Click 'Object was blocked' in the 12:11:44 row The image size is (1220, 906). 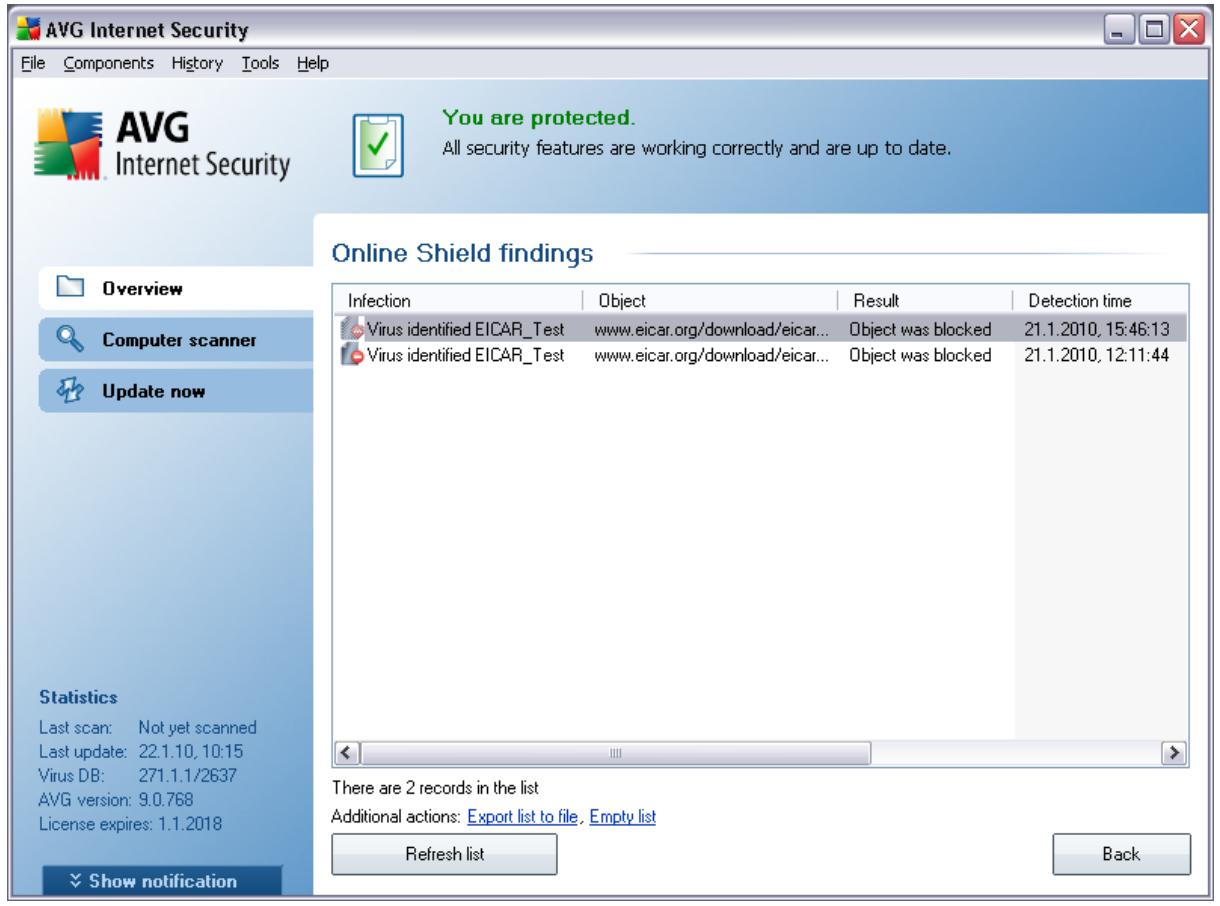920,355
